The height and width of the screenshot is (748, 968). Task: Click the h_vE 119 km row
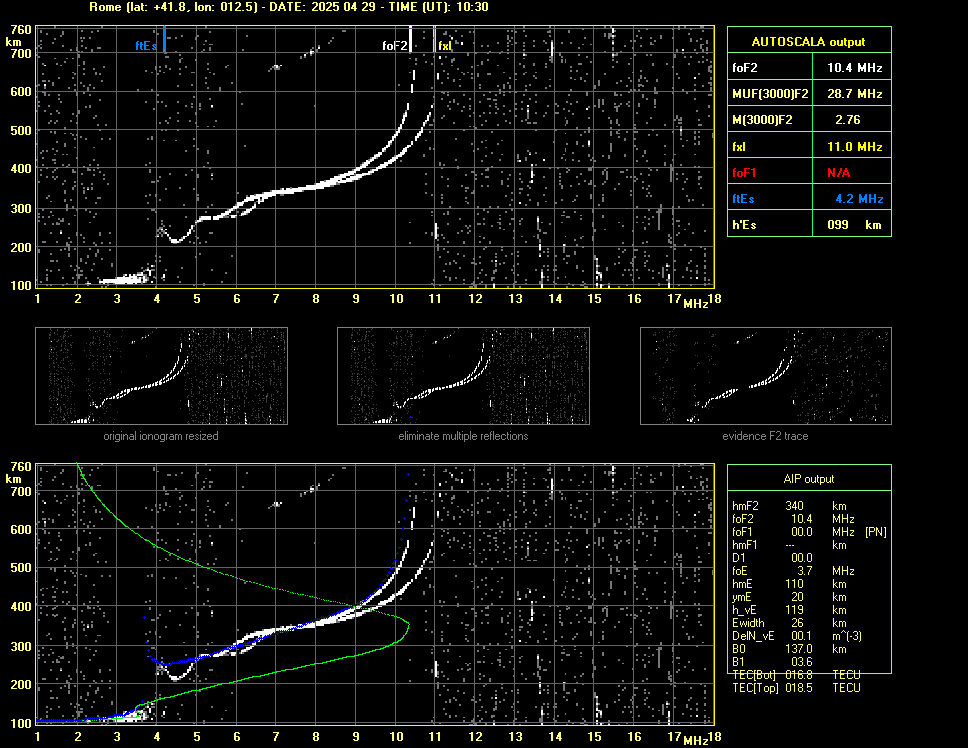tap(788, 610)
